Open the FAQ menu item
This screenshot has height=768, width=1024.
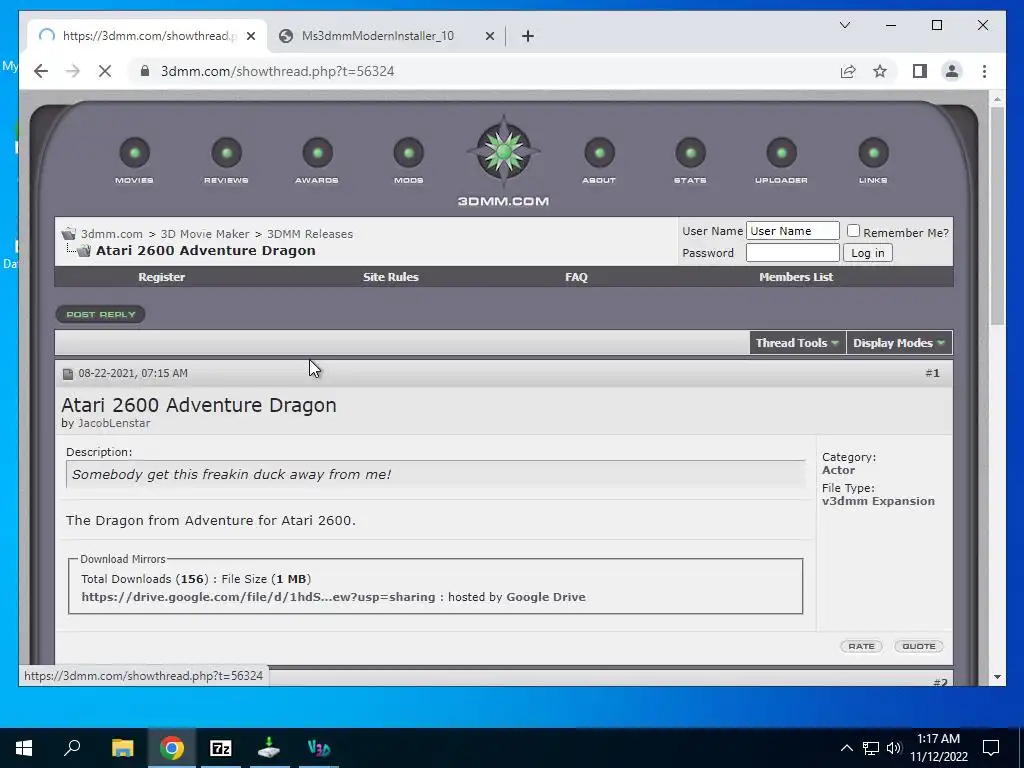(x=576, y=277)
